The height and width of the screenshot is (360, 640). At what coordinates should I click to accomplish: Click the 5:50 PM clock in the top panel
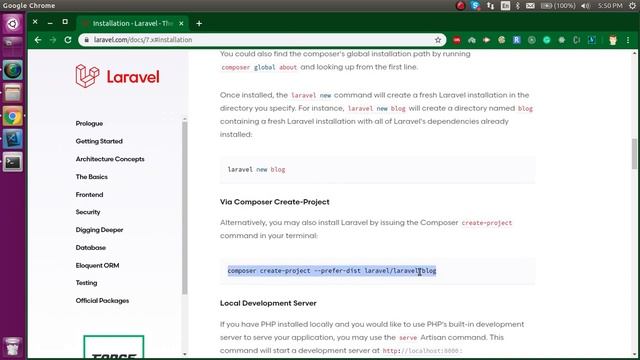tap(610, 6)
